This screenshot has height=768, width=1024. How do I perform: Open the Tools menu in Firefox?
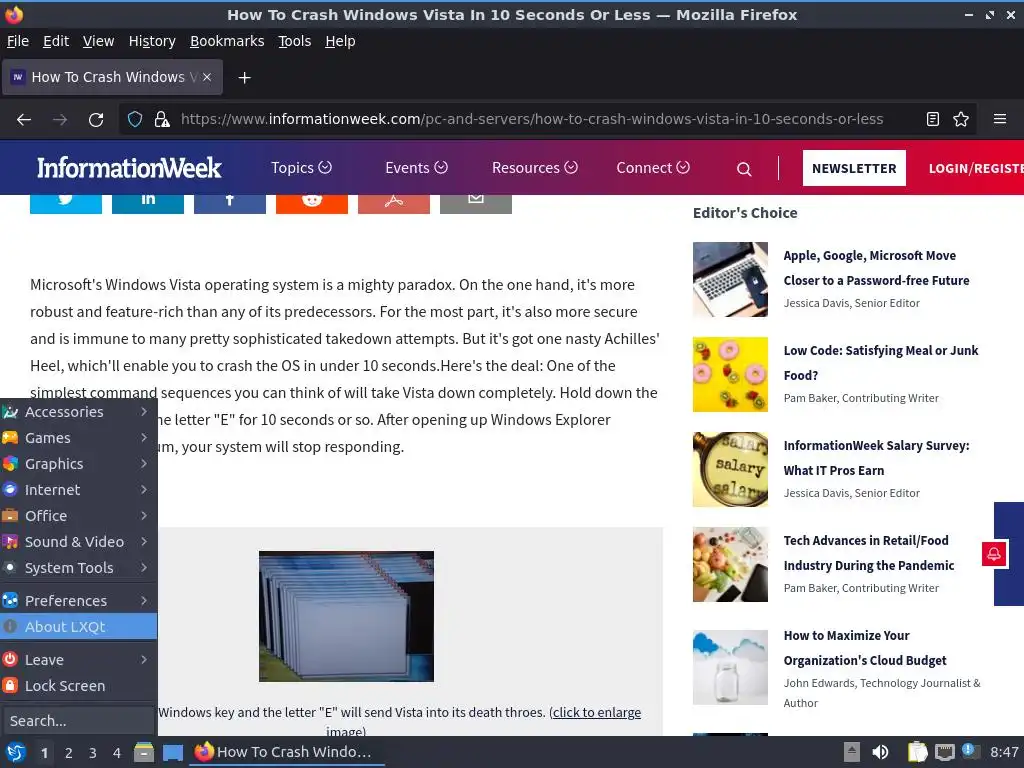tap(295, 41)
